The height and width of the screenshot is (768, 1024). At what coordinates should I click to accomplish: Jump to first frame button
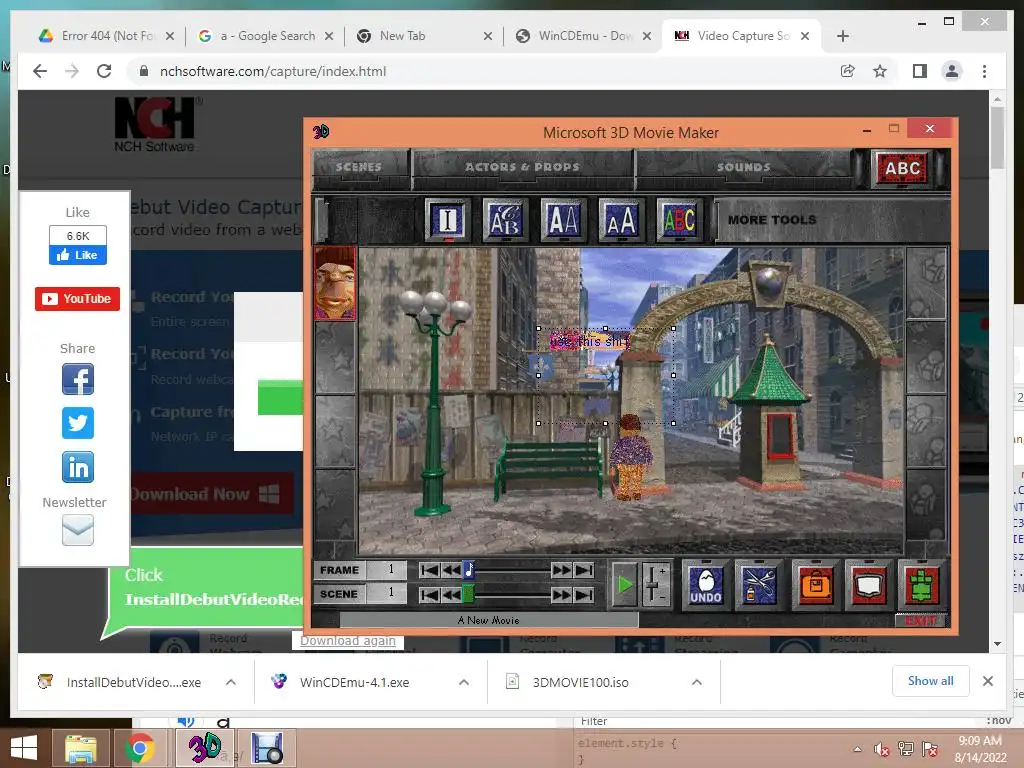tap(429, 570)
